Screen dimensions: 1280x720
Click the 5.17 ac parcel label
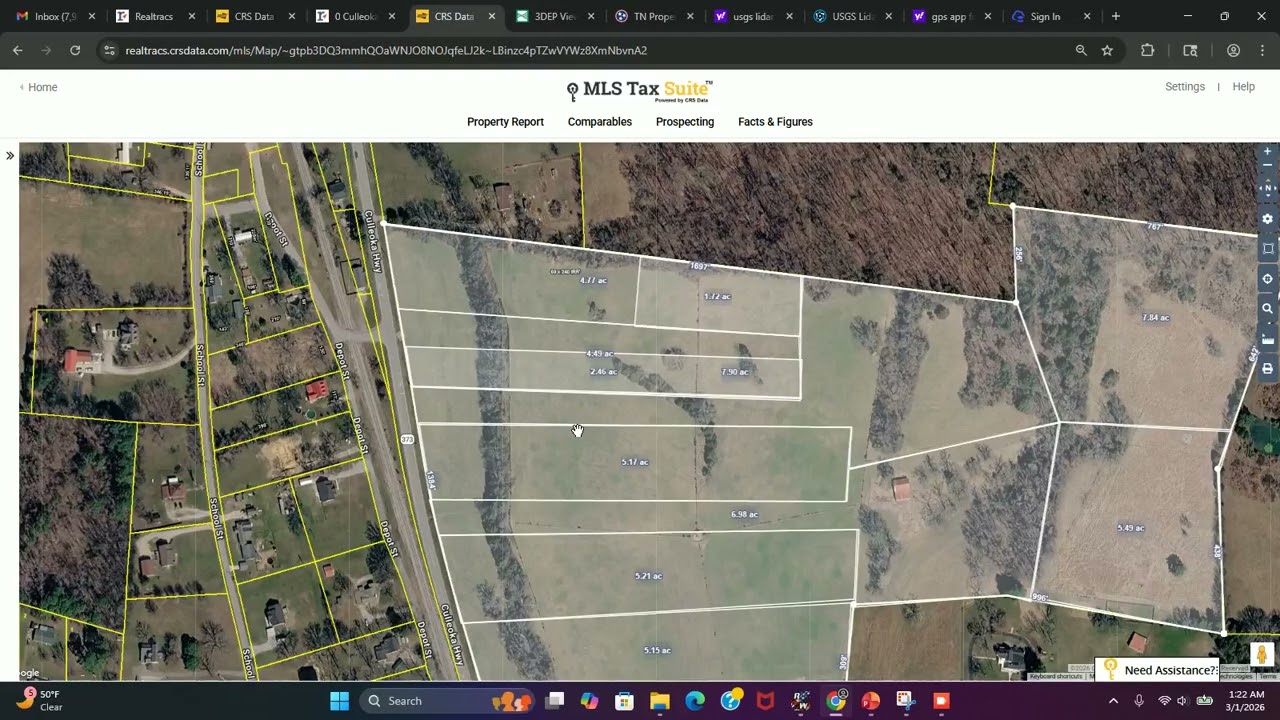pyautogui.click(x=635, y=462)
